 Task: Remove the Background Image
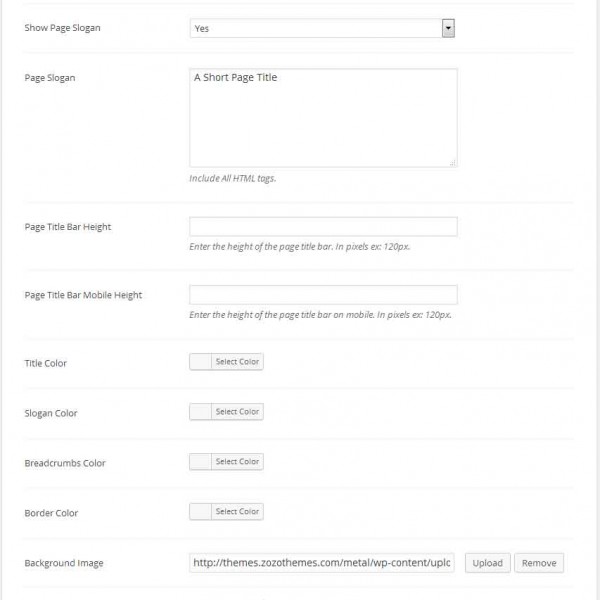539,563
